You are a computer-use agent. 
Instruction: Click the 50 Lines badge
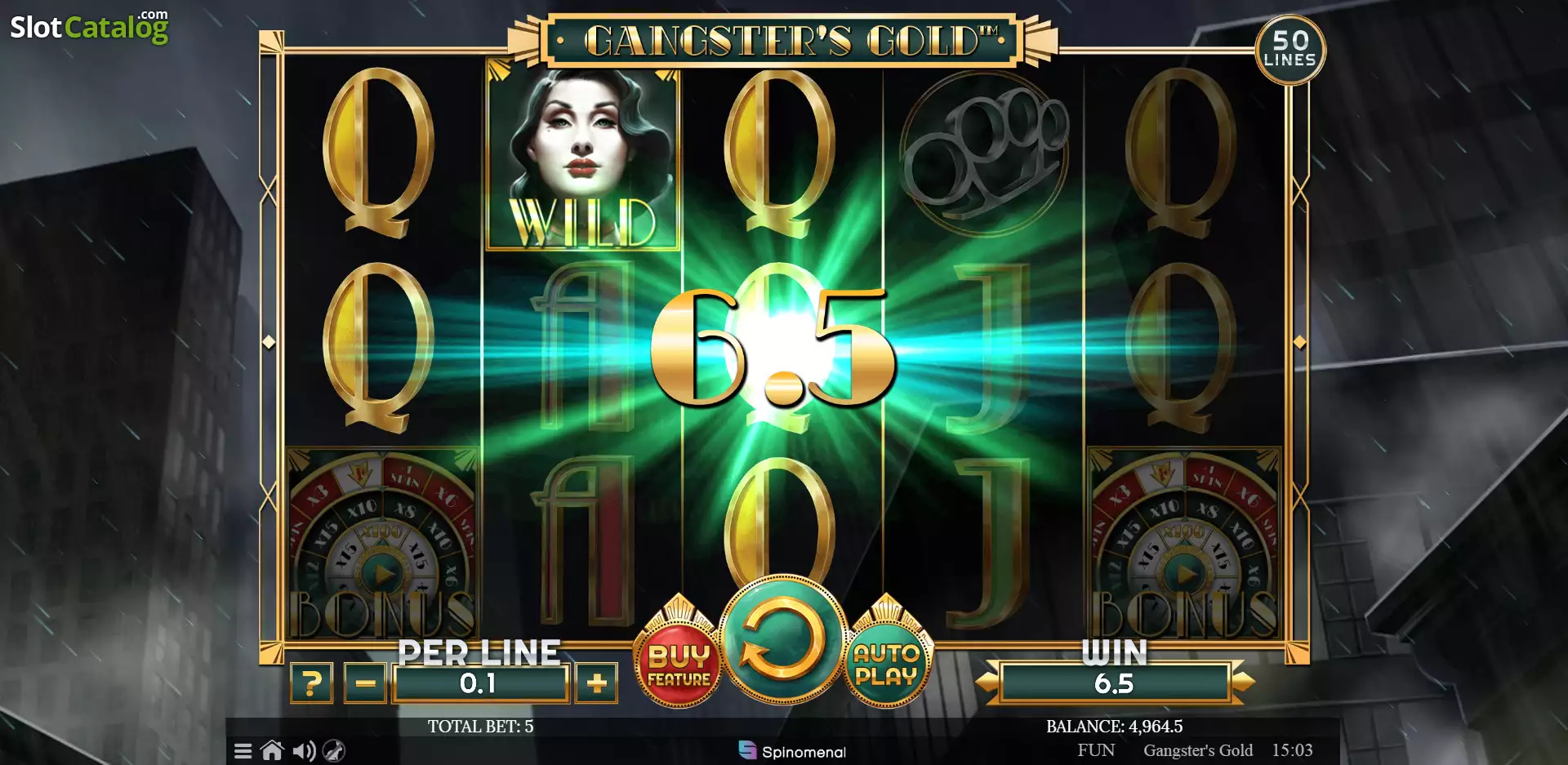(x=1290, y=50)
